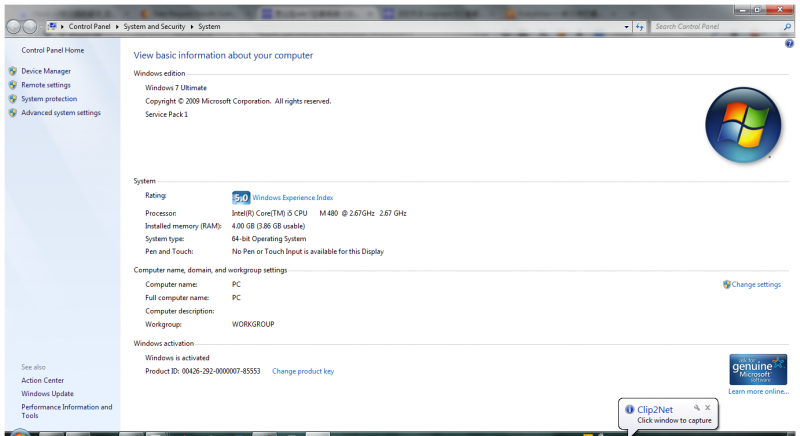The width and height of the screenshot is (800, 436).
Task: Click Windows is activated text
Action: tap(177, 358)
